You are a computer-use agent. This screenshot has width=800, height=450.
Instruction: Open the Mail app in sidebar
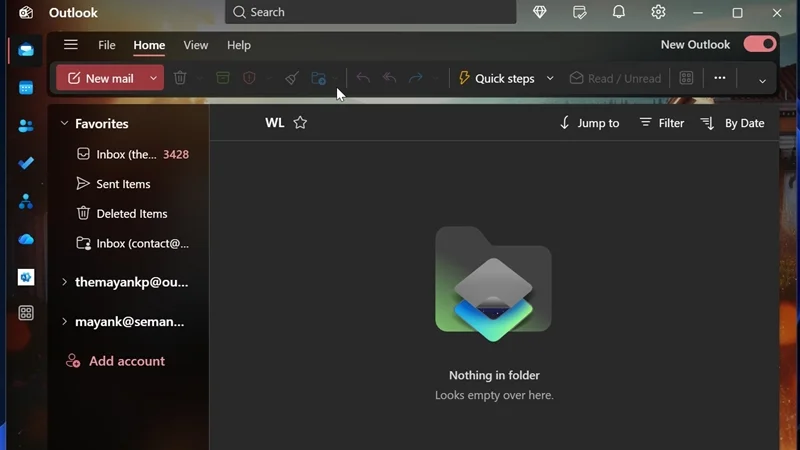coord(26,50)
